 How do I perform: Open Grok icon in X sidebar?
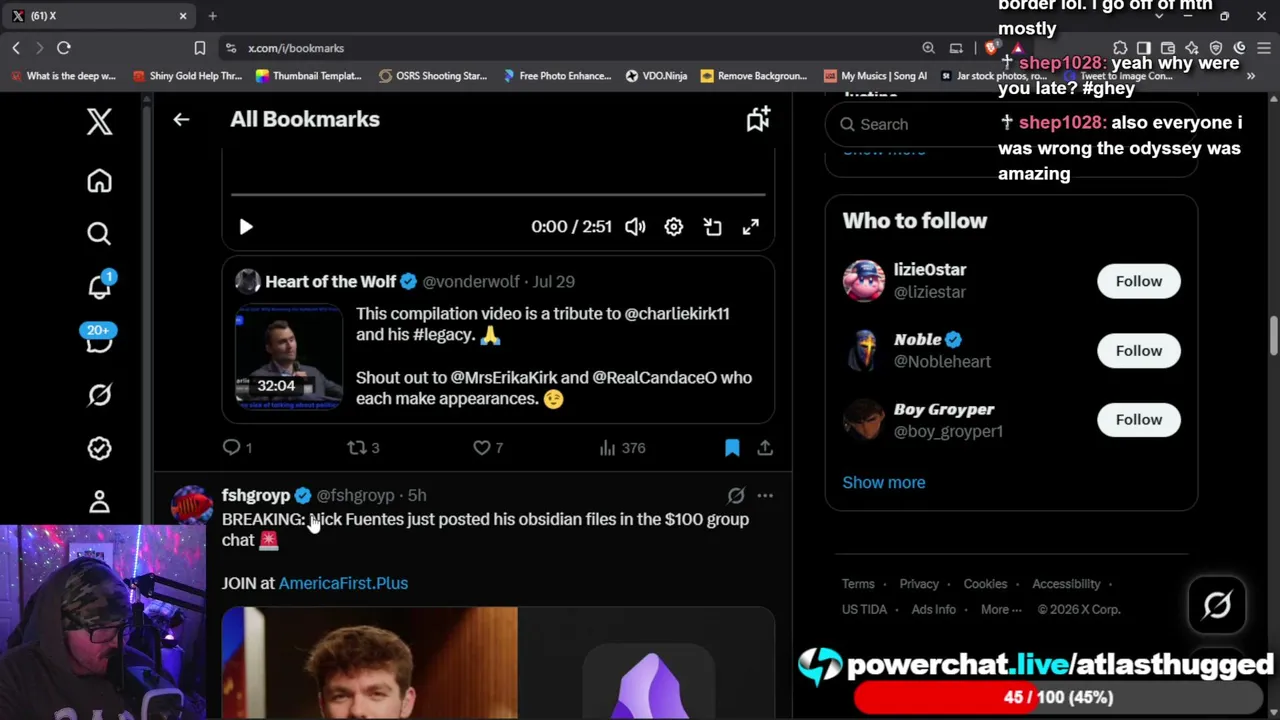point(99,395)
